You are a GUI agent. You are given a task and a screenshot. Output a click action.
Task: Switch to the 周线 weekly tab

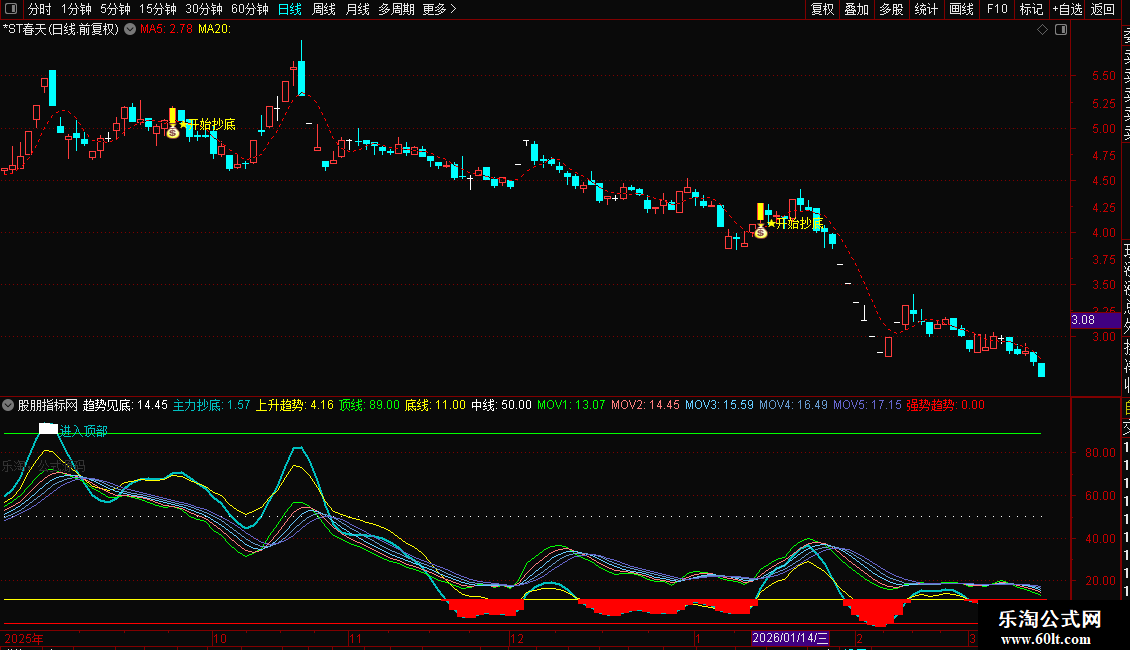(x=324, y=9)
